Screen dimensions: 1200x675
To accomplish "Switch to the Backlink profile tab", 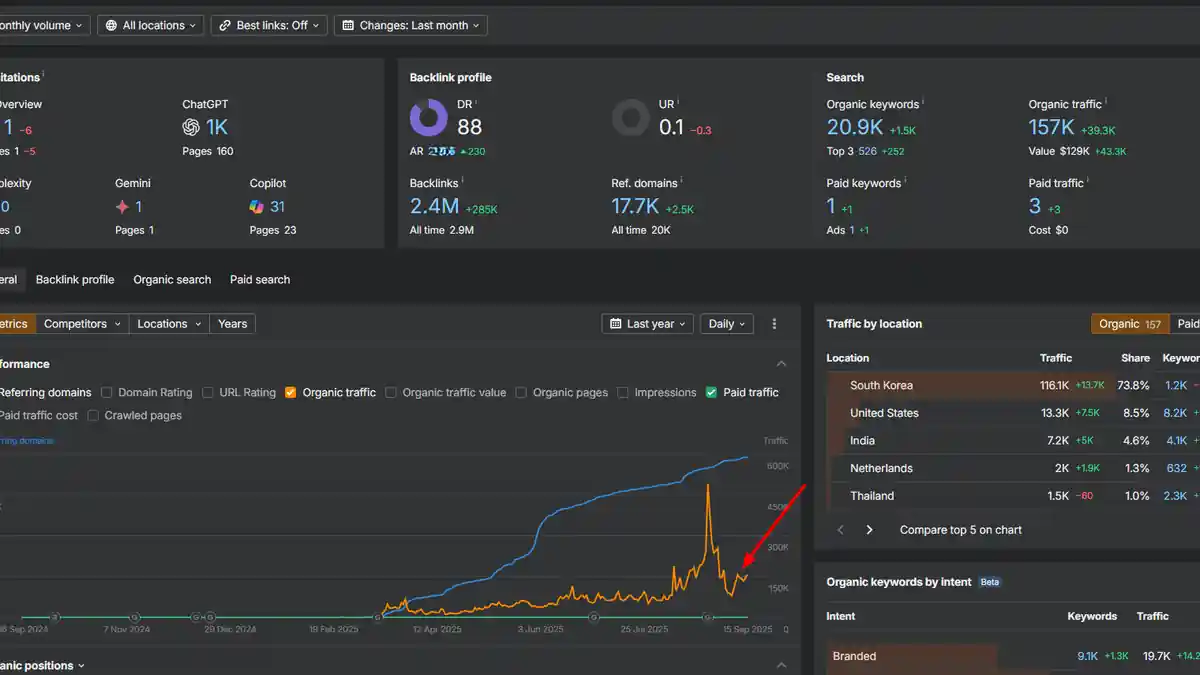I will tap(75, 280).
